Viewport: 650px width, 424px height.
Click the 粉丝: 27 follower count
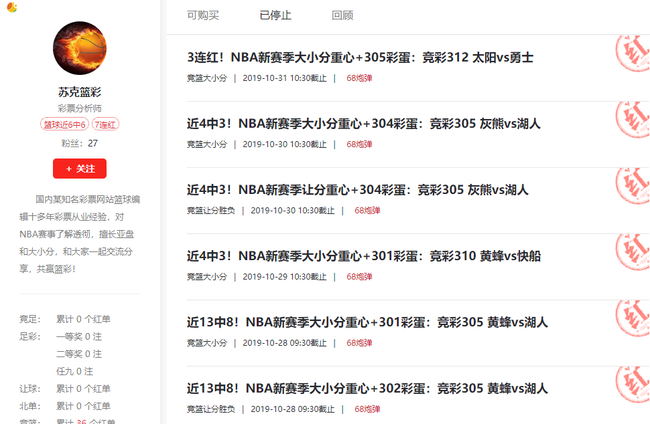coord(80,143)
